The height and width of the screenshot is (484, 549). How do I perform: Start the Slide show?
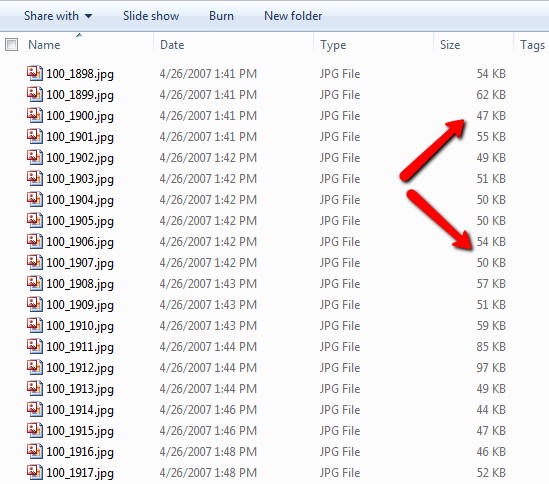[x=151, y=16]
